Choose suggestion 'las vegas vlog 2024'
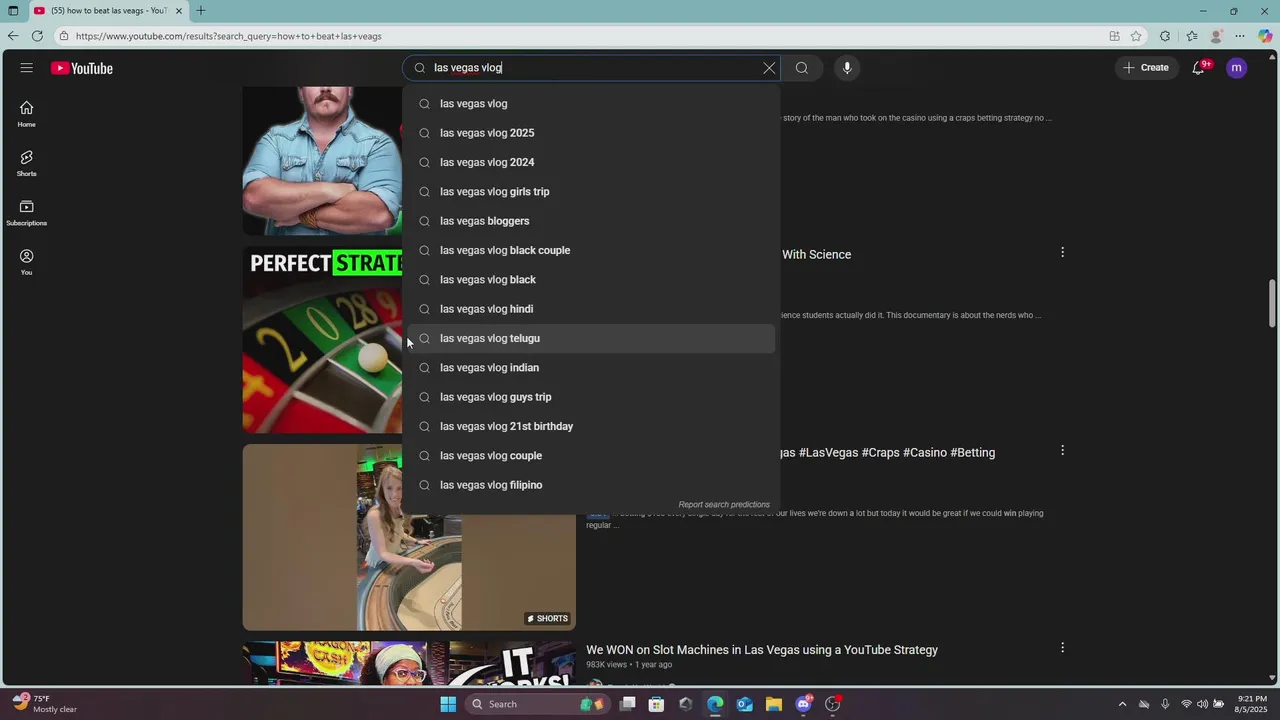Viewport: 1280px width, 720px height. tap(590, 162)
